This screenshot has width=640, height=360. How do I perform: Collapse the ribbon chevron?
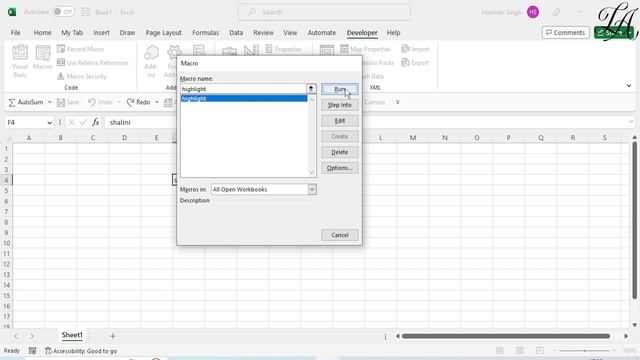pos(629,86)
